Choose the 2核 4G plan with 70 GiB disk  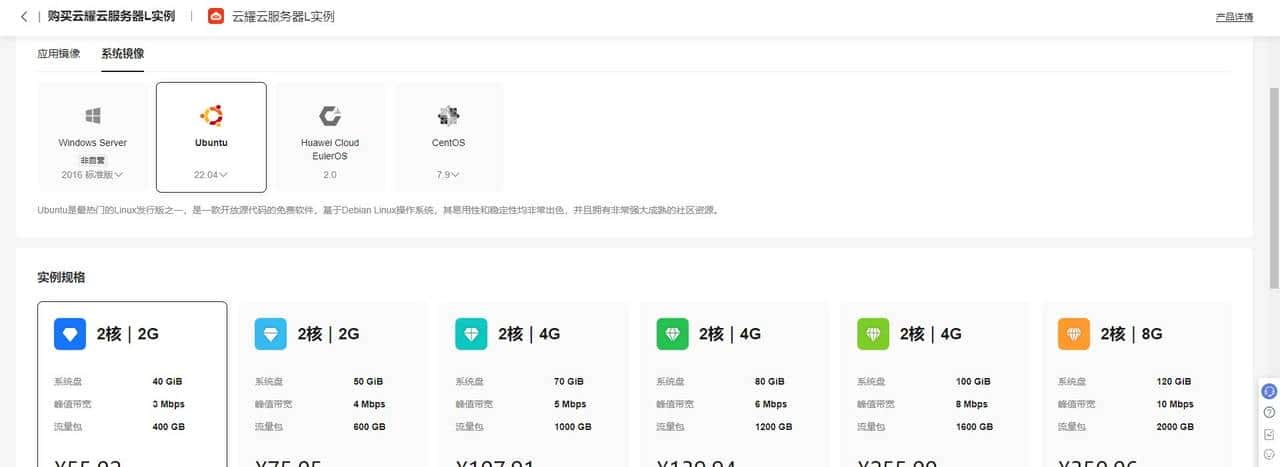point(534,384)
